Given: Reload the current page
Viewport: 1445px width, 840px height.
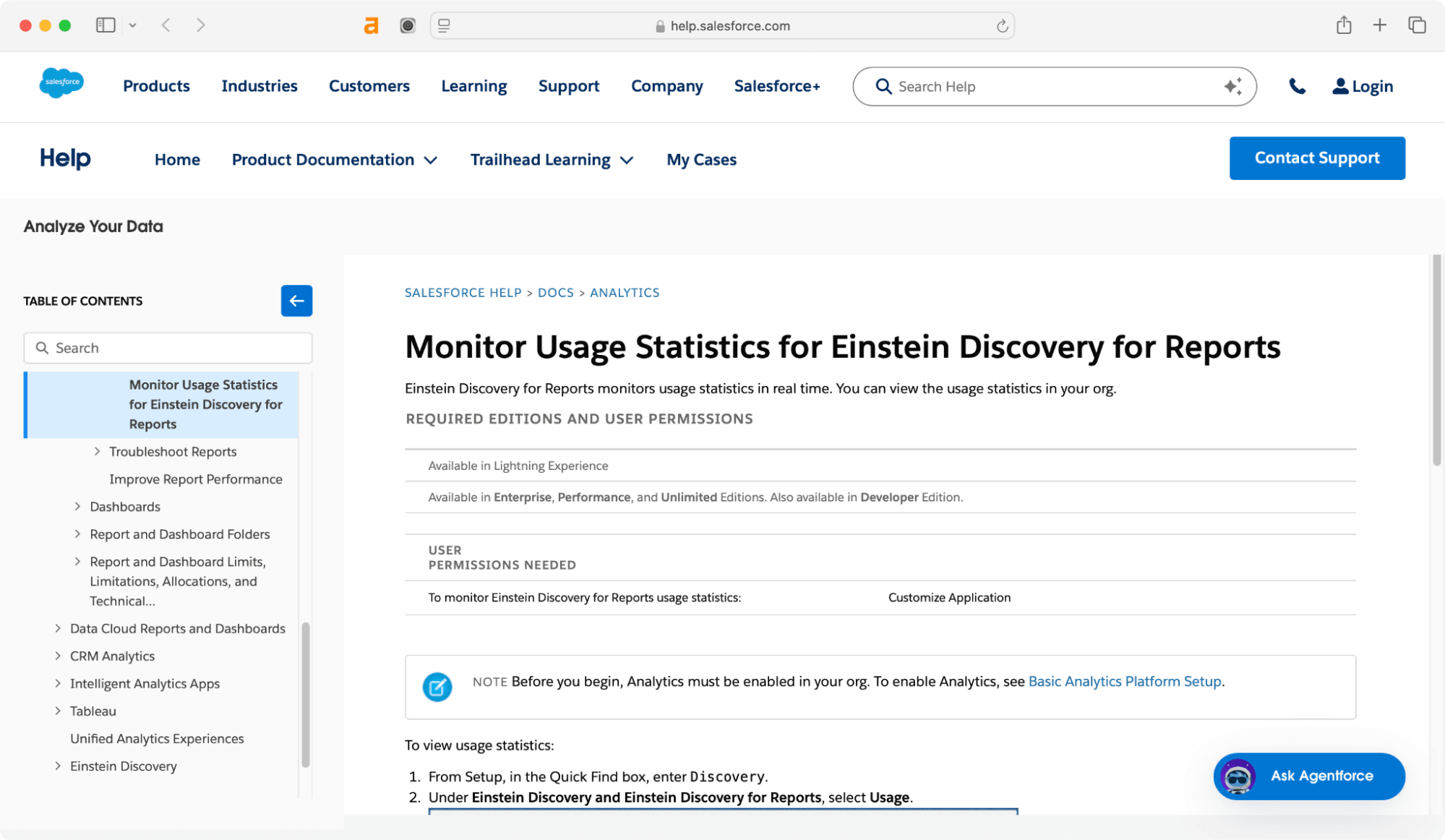Looking at the screenshot, I should pyautogui.click(x=1002, y=25).
